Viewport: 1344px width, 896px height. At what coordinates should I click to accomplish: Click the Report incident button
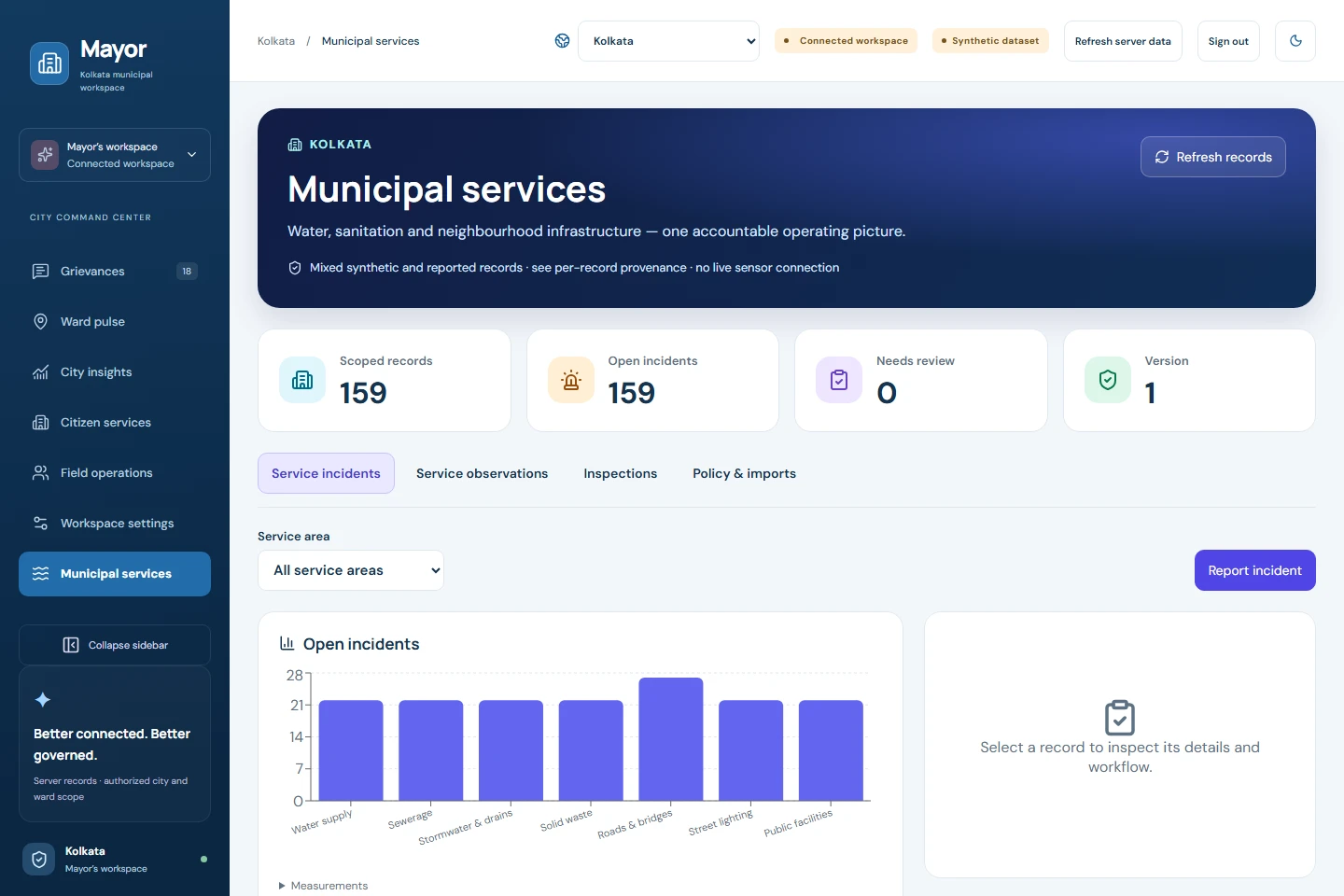[x=1254, y=570]
